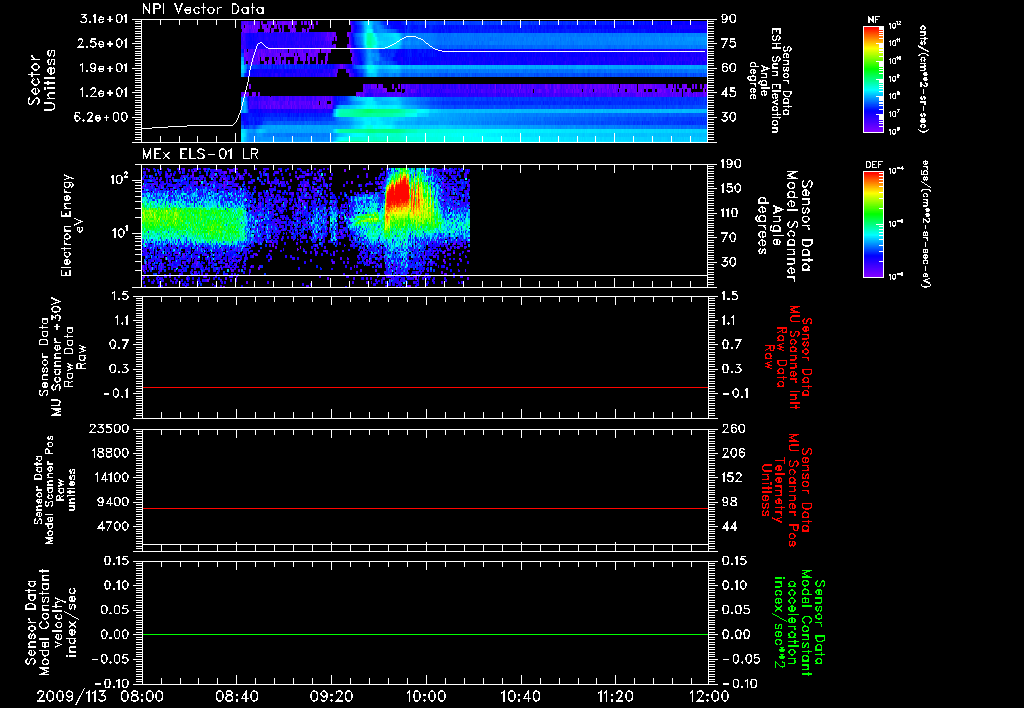Click the "10:40" time axis label
Screen dimensions: 1024x708
tap(520, 696)
